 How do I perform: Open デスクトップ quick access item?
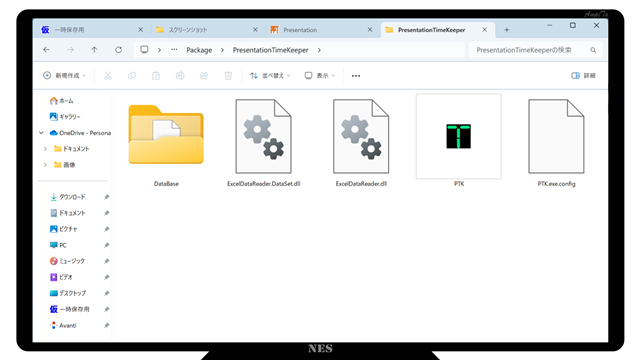pyautogui.click(x=68, y=293)
